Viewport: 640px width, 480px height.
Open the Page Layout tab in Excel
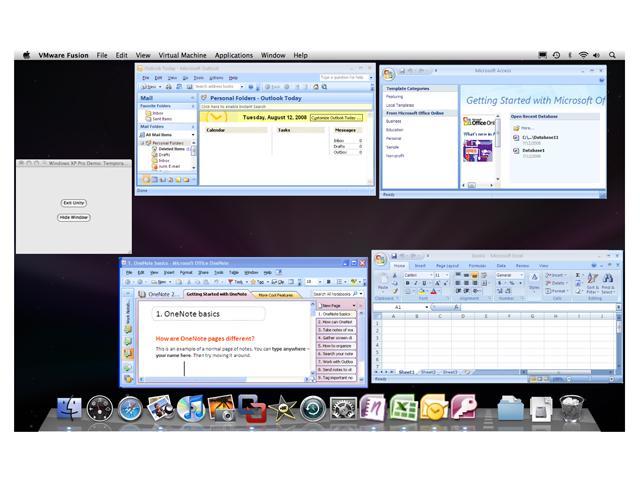coord(447,266)
